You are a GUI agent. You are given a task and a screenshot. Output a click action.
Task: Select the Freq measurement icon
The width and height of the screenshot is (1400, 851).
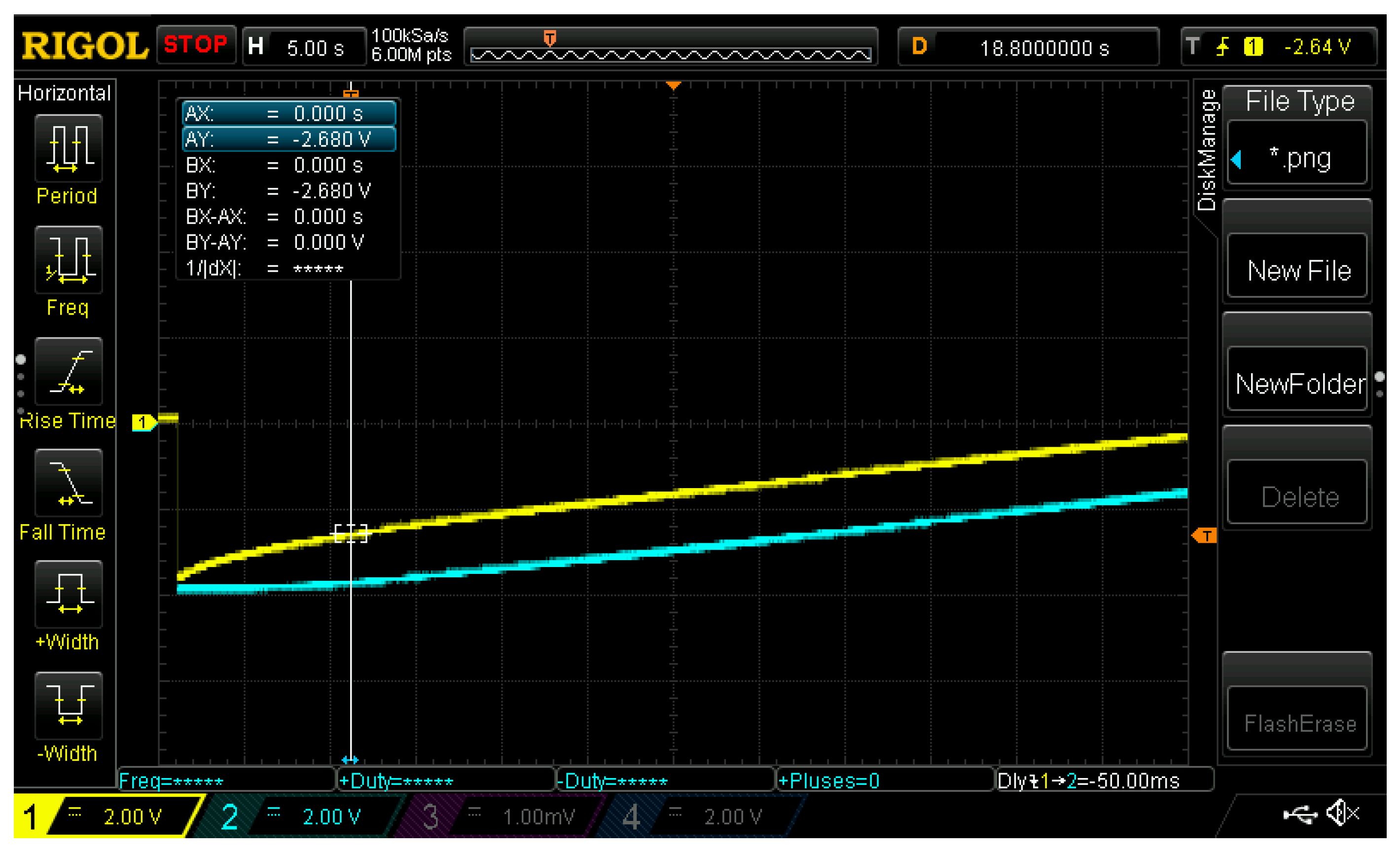click(69, 260)
